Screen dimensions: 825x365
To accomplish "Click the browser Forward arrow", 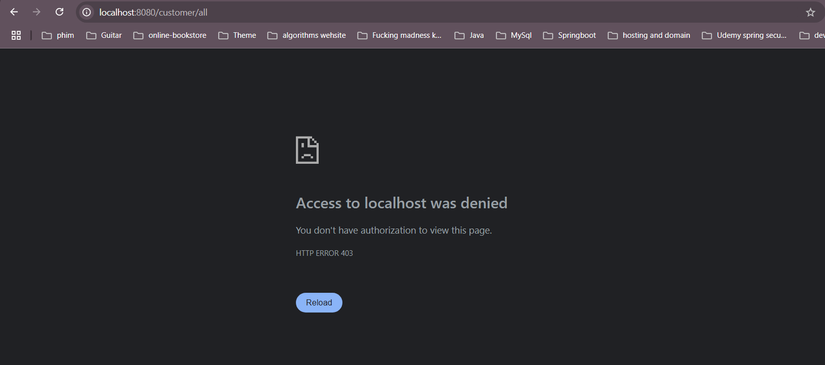I will tap(36, 12).
